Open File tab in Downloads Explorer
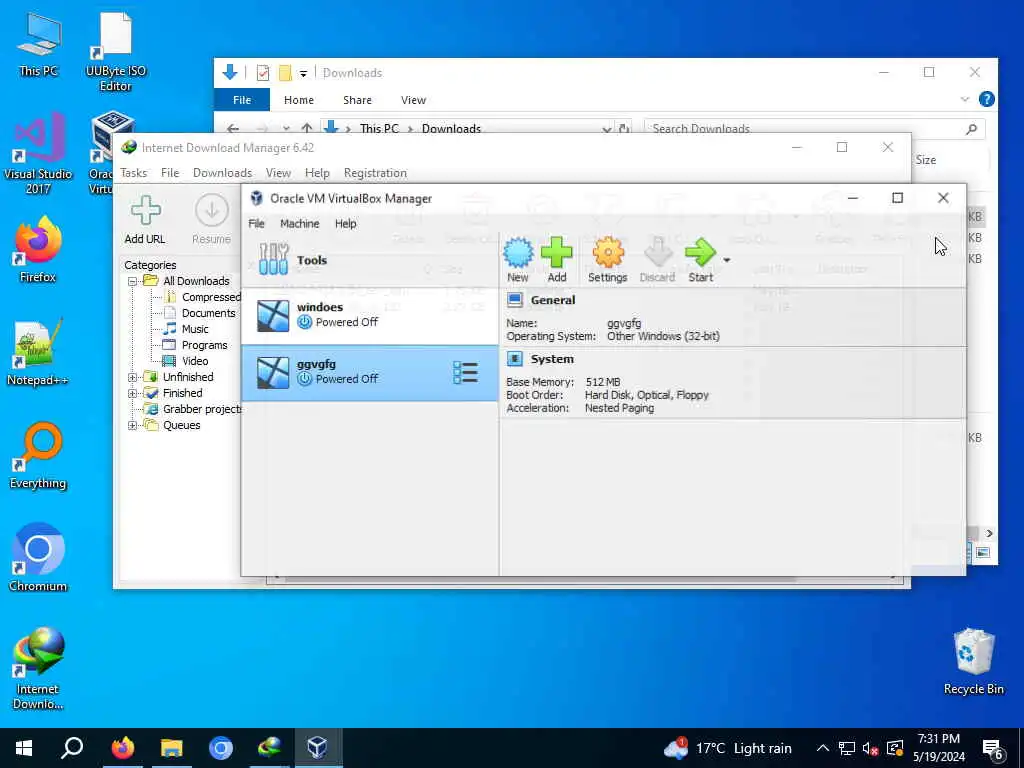 (242, 100)
